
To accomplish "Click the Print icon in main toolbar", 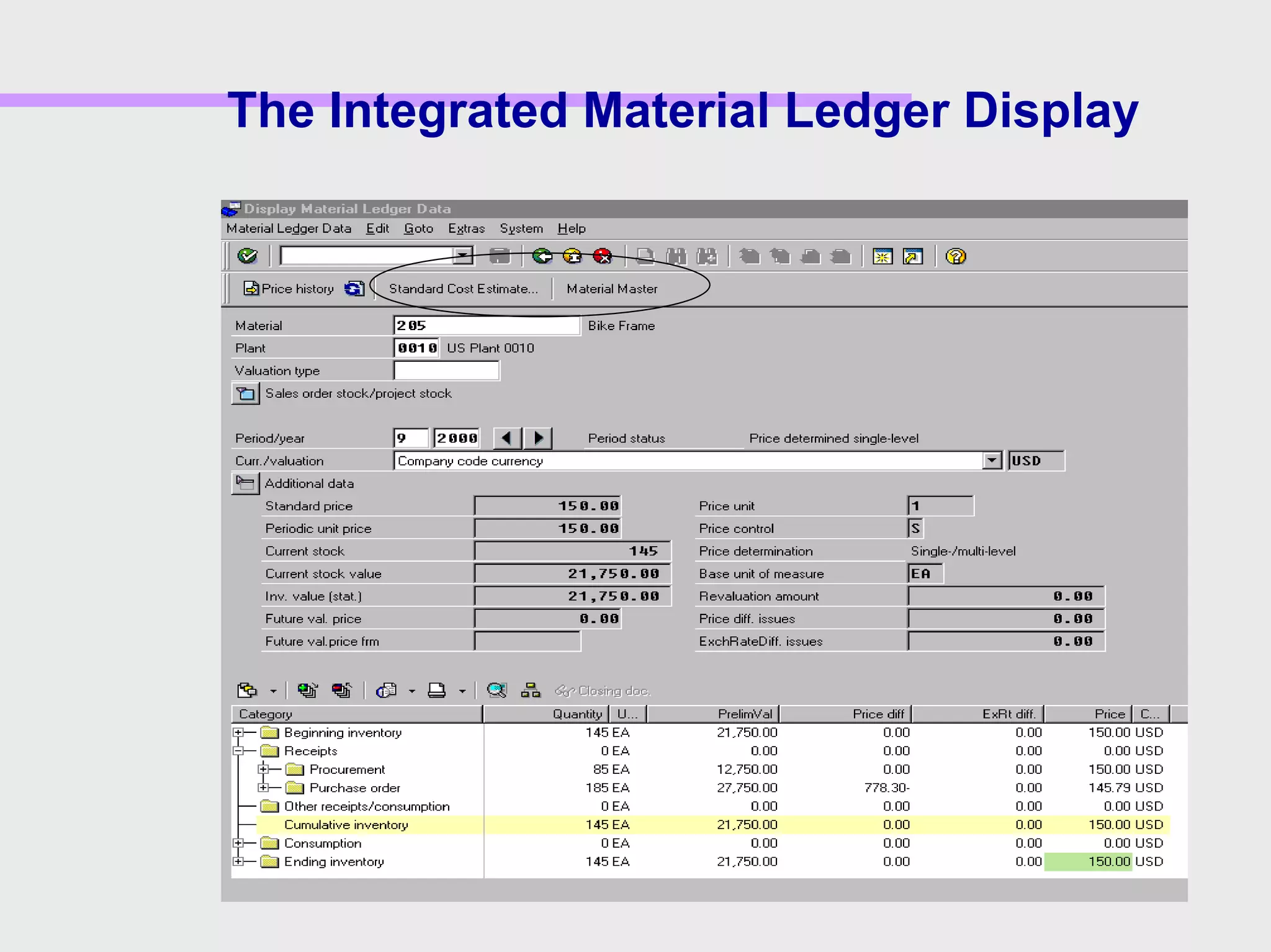I will click(645, 256).
